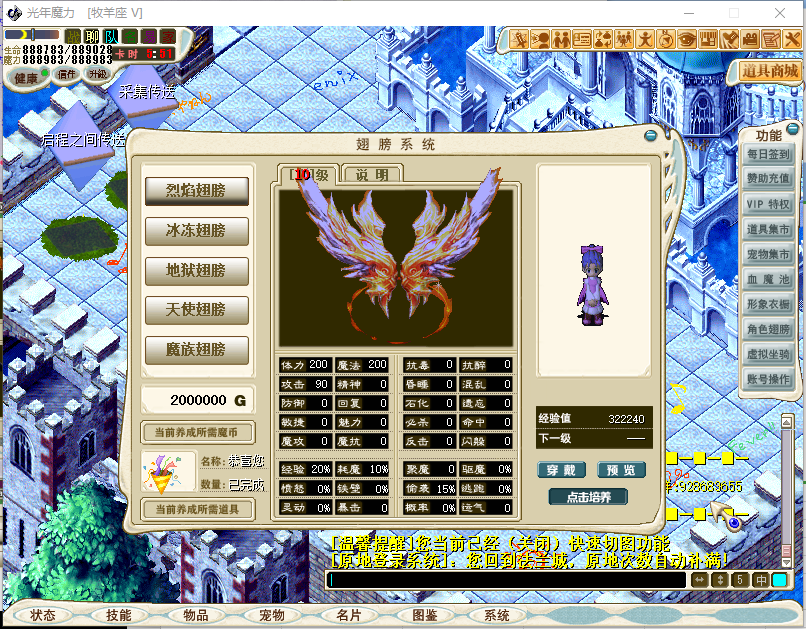The height and width of the screenshot is (629, 806).
Task: Open 虚拟坐骑 virtual mount
Action: click(x=768, y=354)
